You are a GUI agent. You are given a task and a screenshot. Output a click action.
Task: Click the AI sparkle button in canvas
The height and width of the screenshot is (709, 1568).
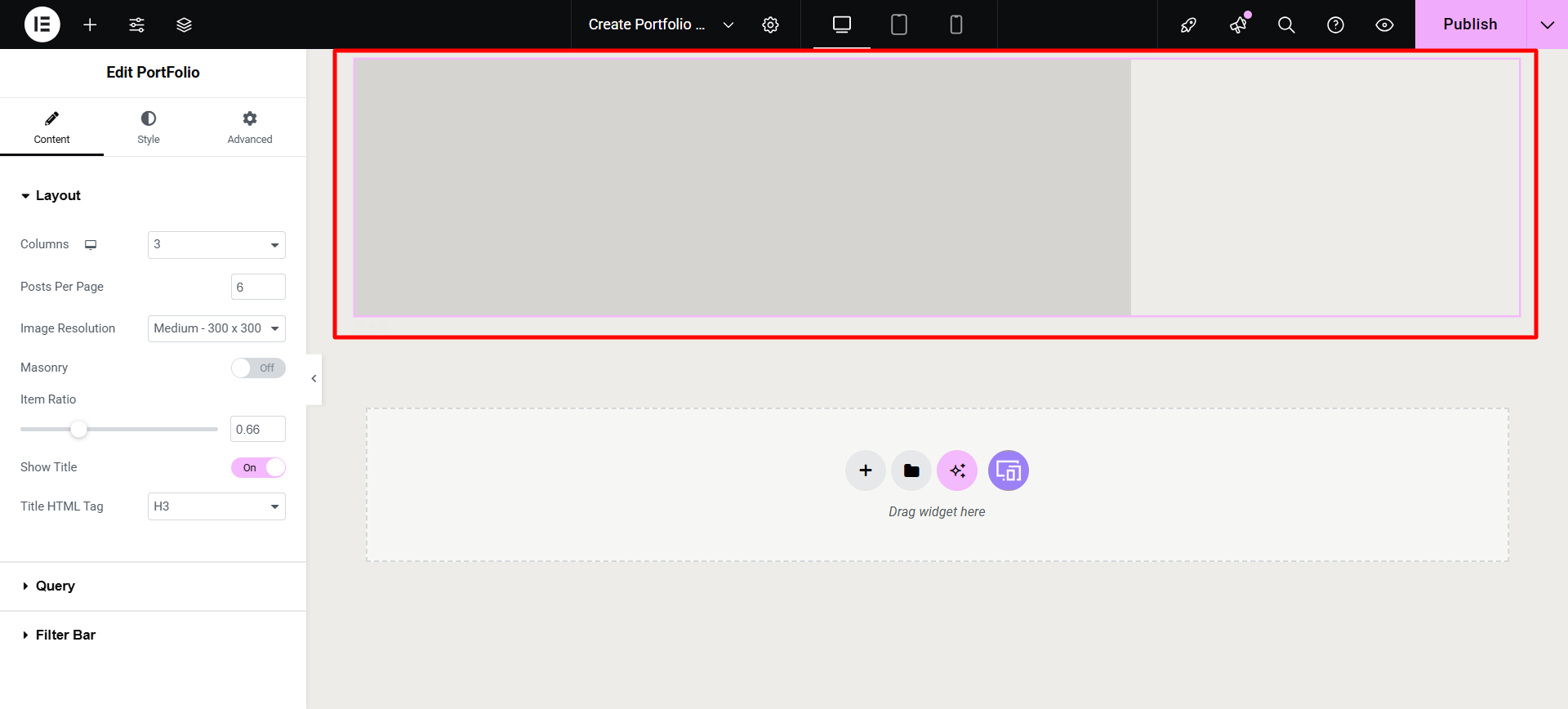(957, 470)
